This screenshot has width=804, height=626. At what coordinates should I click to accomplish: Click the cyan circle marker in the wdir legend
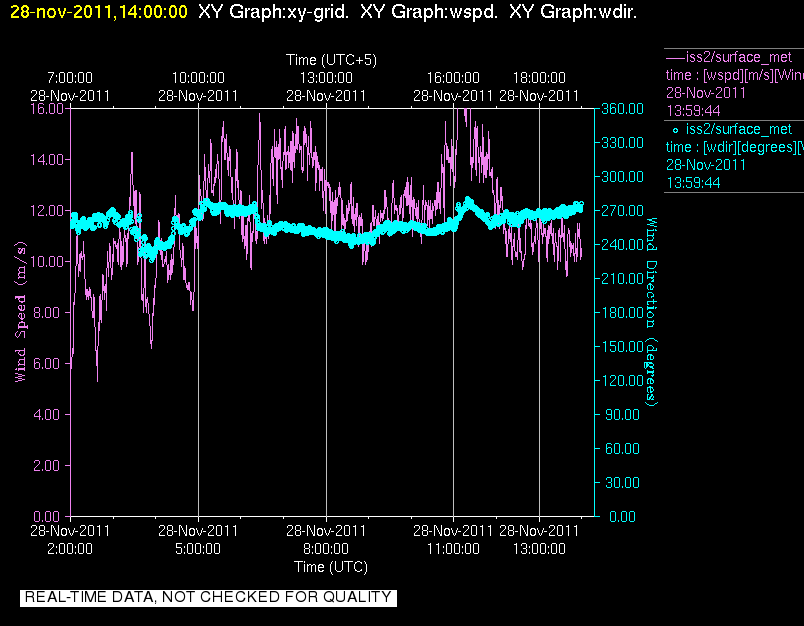675,130
